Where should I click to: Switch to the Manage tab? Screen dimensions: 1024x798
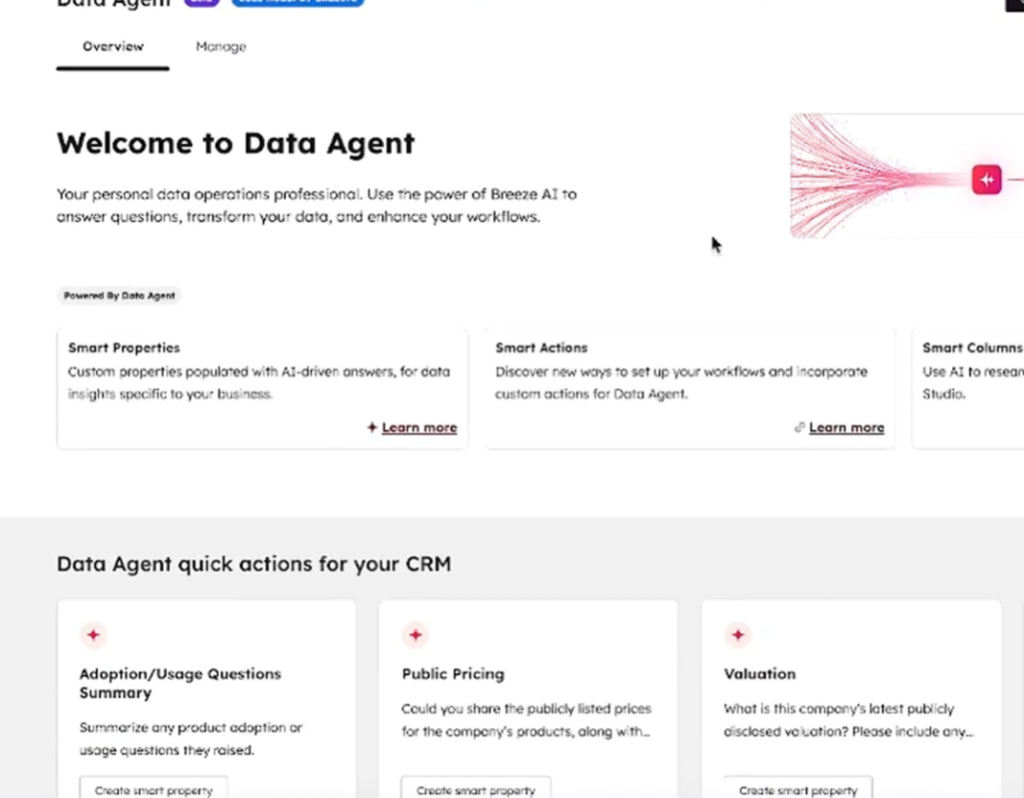click(x=220, y=47)
